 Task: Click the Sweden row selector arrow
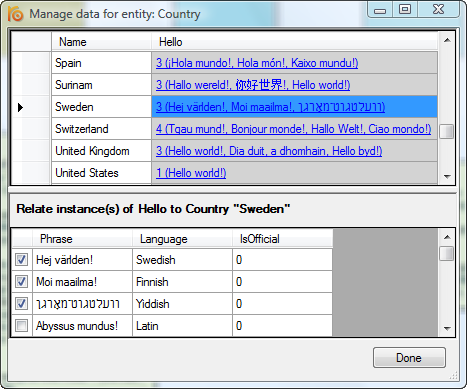tap(20, 107)
